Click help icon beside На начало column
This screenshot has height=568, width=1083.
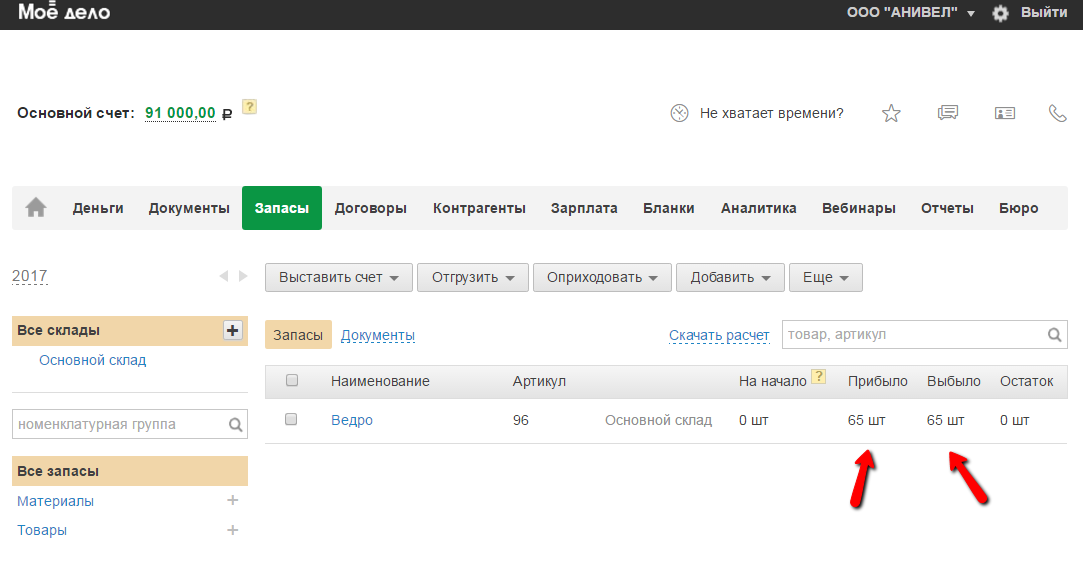click(819, 377)
